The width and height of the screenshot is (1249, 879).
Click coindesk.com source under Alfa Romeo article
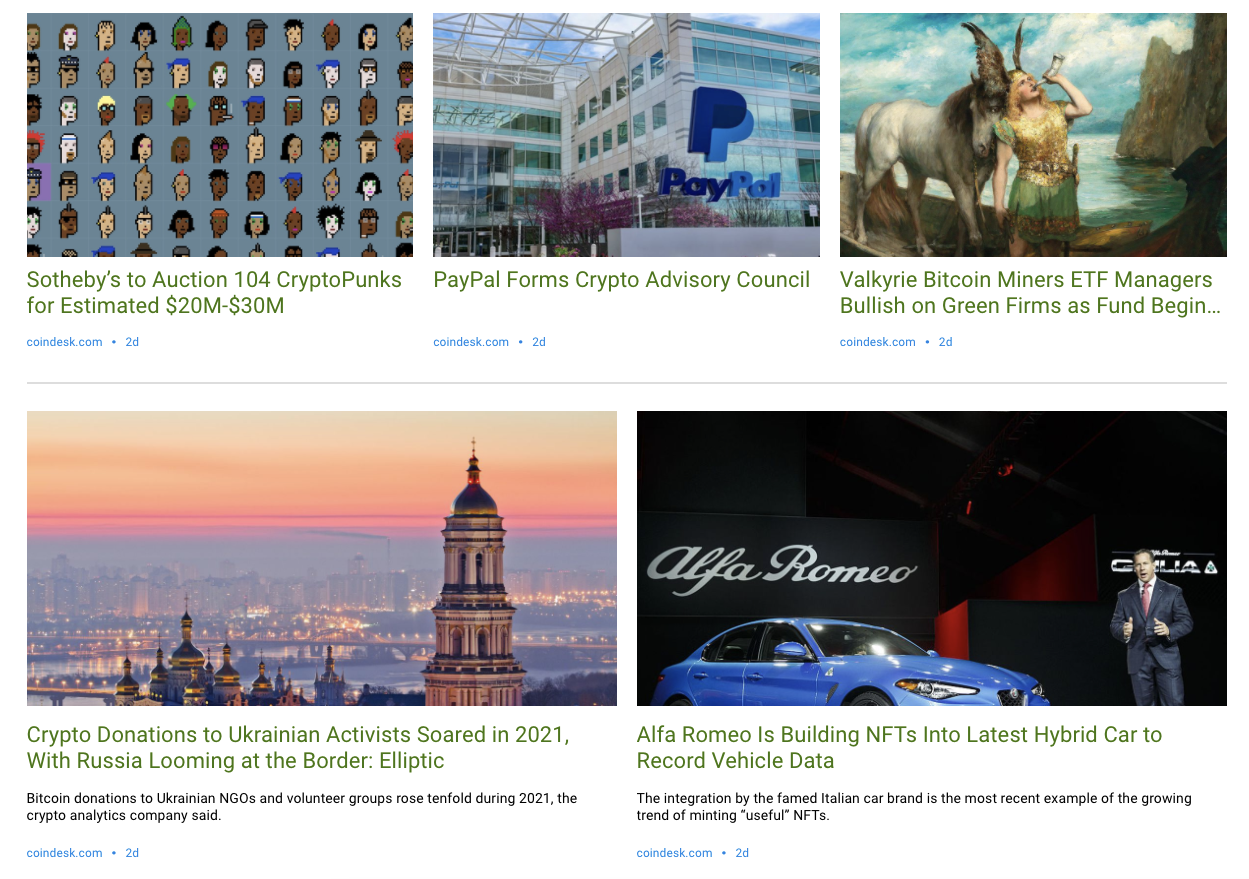tap(674, 853)
